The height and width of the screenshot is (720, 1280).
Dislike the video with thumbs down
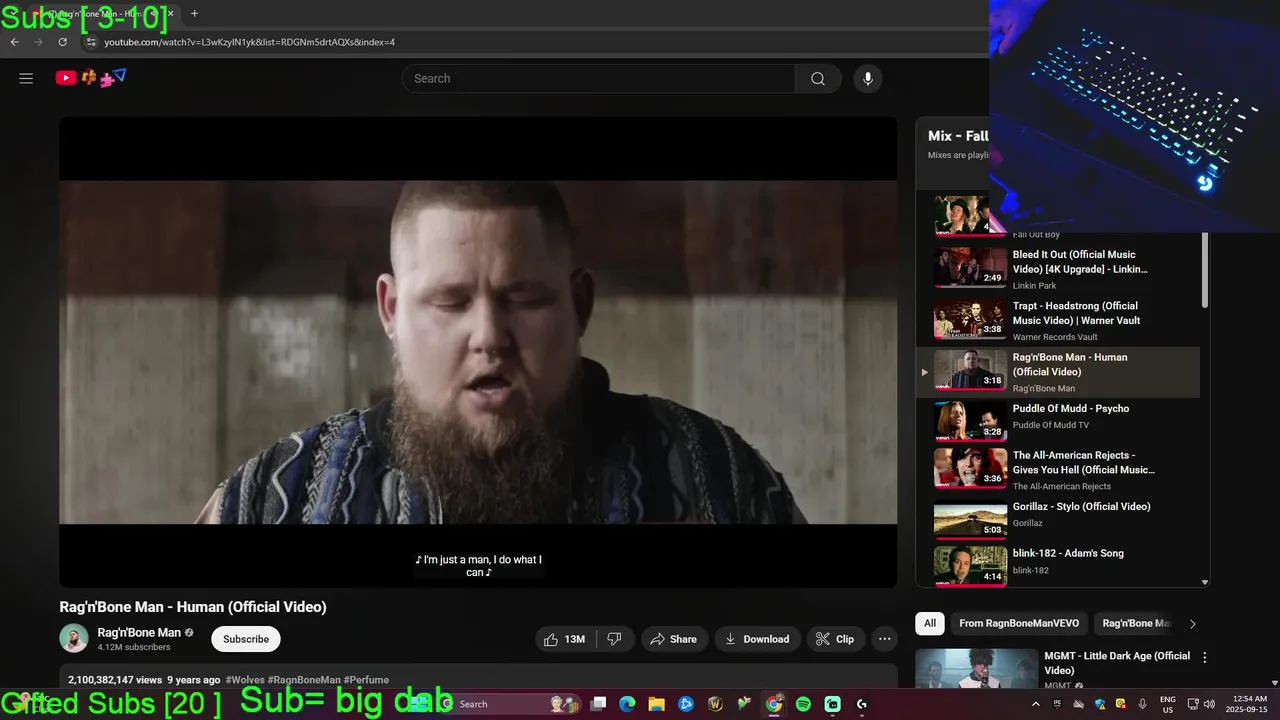pos(615,639)
